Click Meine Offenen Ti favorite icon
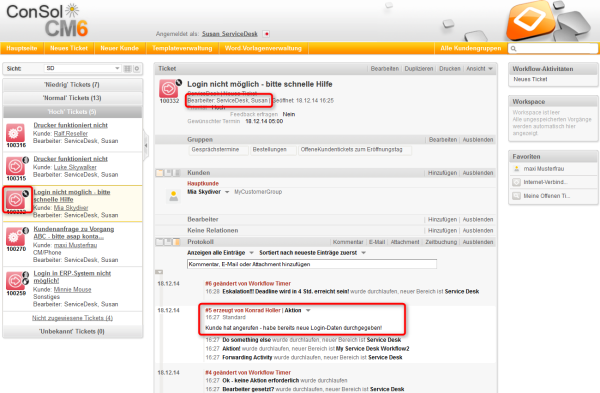Viewport: 600px width, 393px height. point(517,196)
